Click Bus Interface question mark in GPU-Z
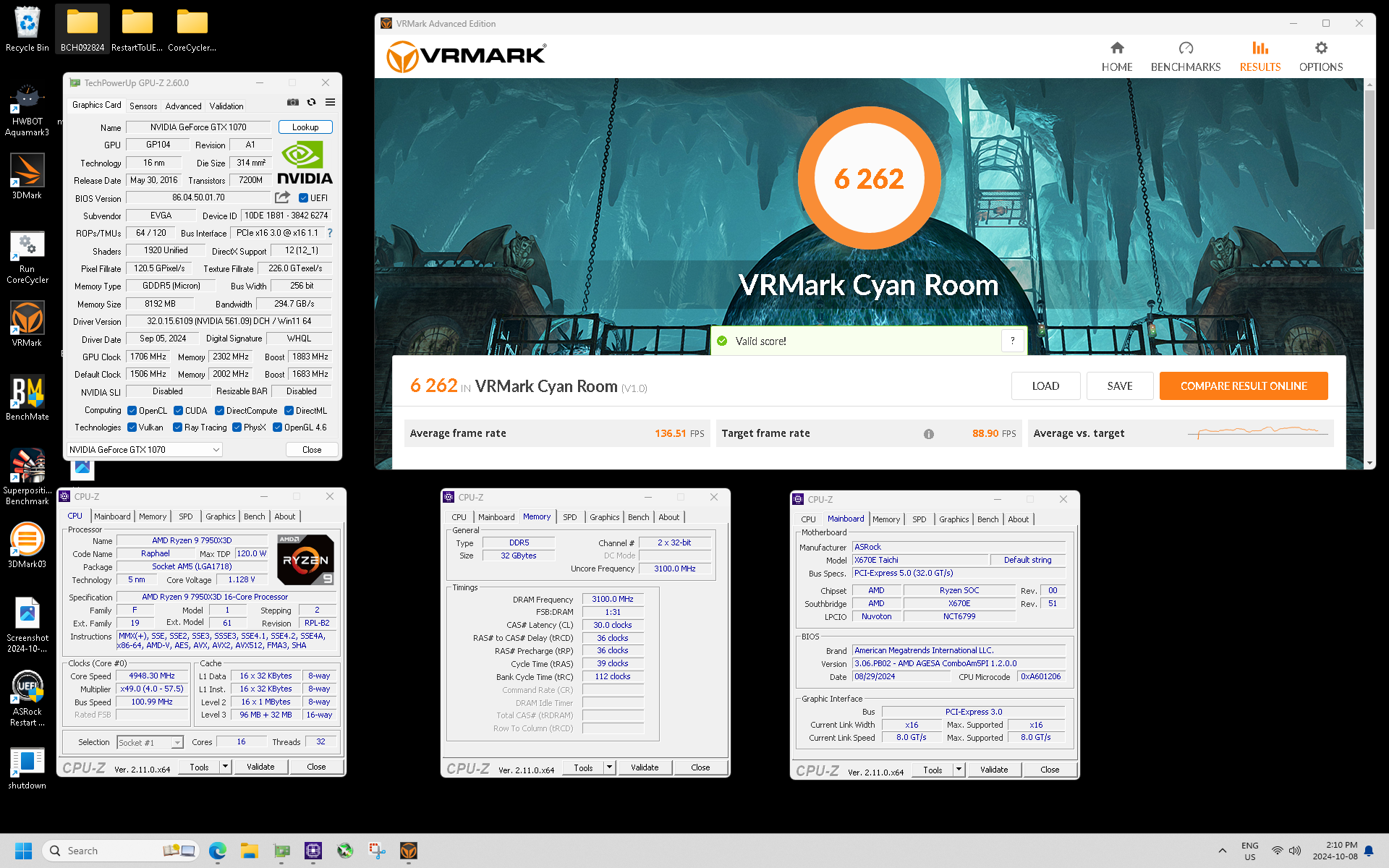 coord(330,233)
